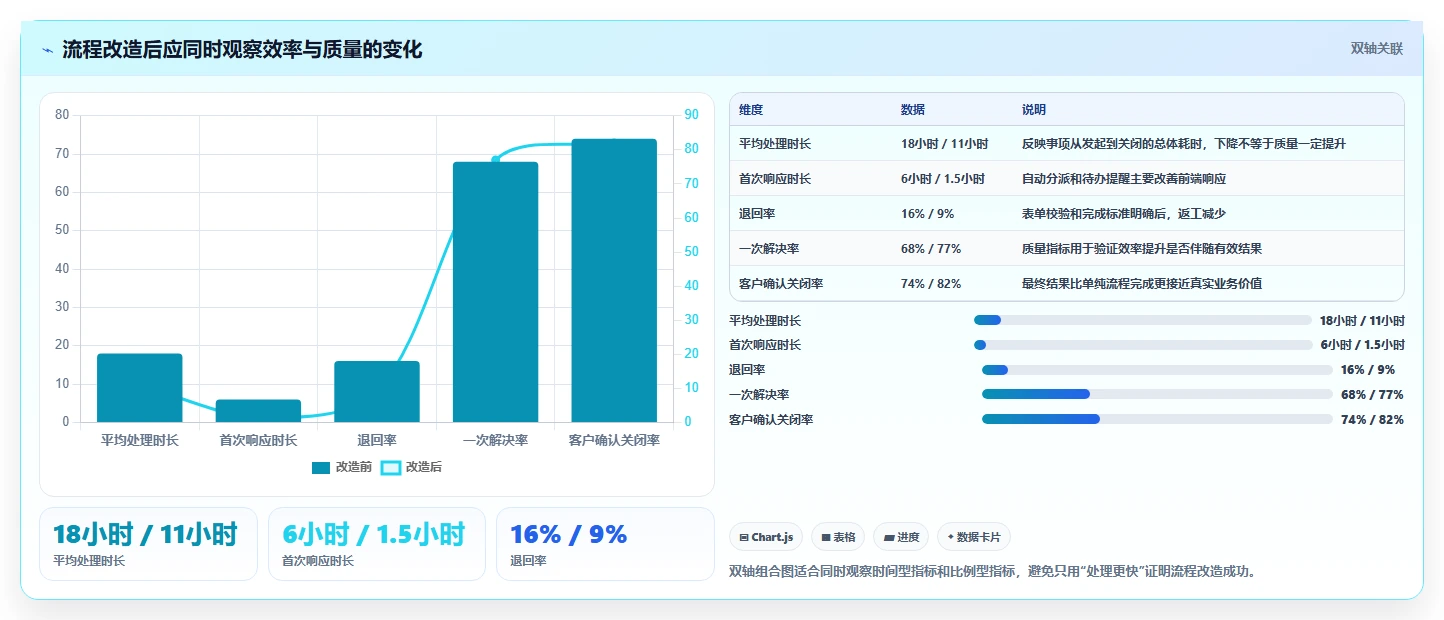This screenshot has height=620, width=1444.
Task: Click table value 18小时 / 11小时
Action: [944, 144]
